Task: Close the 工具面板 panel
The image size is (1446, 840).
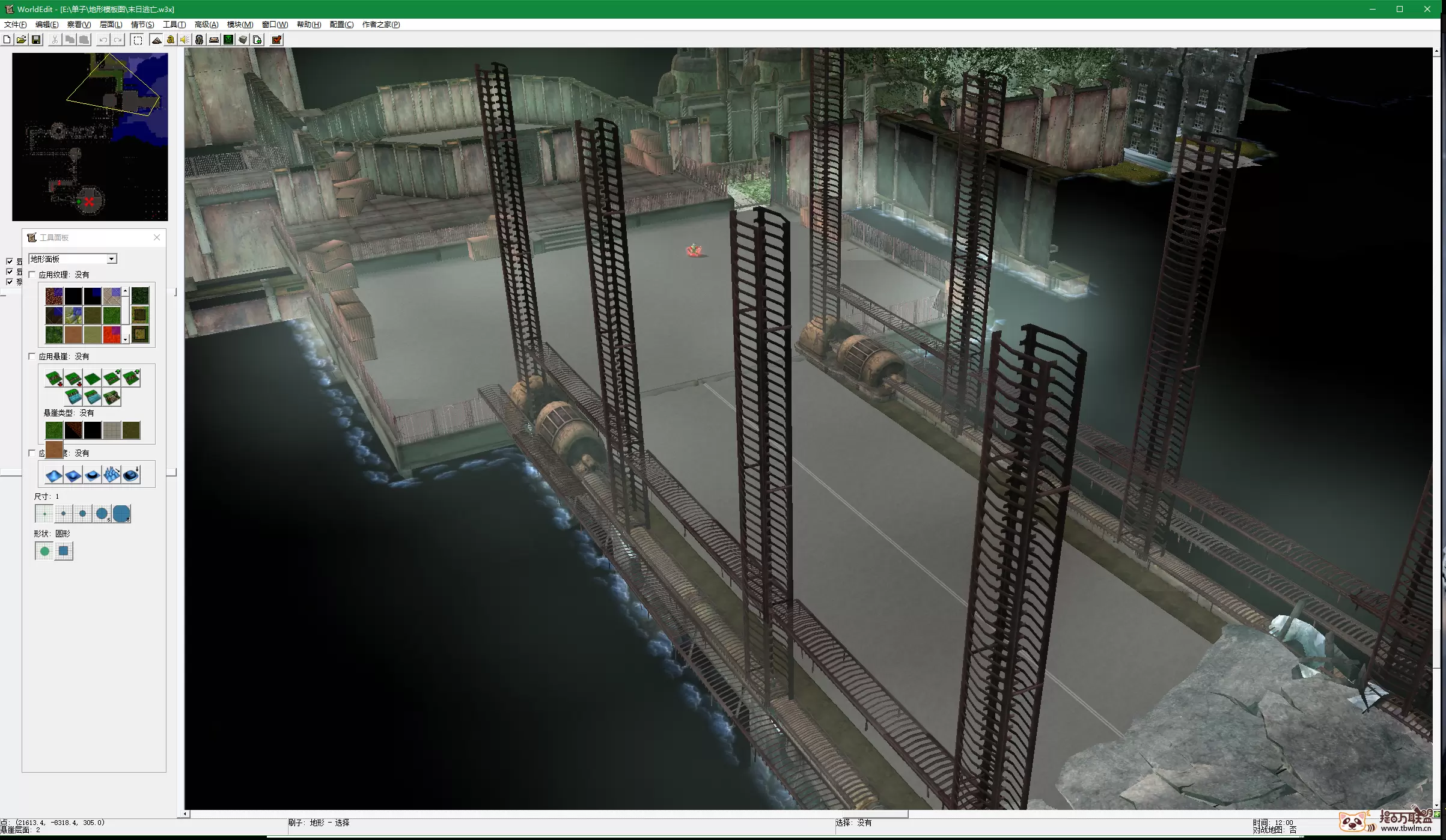Action: pyautogui.click(x=157, y=237)
